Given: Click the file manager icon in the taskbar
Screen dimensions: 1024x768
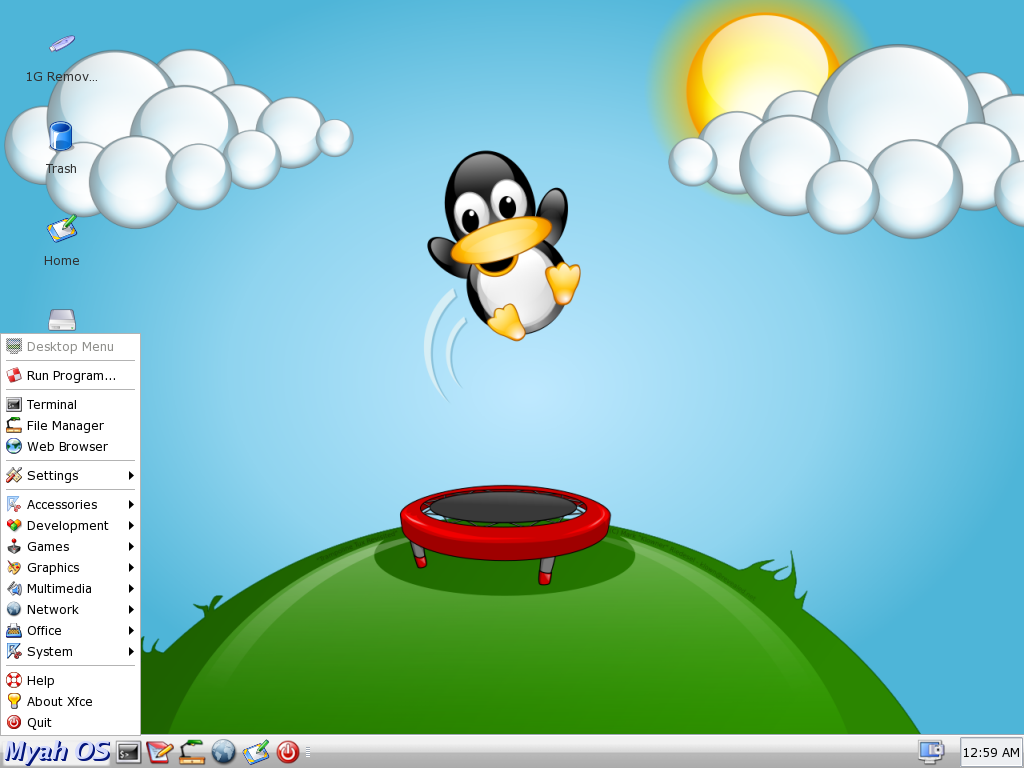Looking at the screenshot, I should (x=192, y=752).
